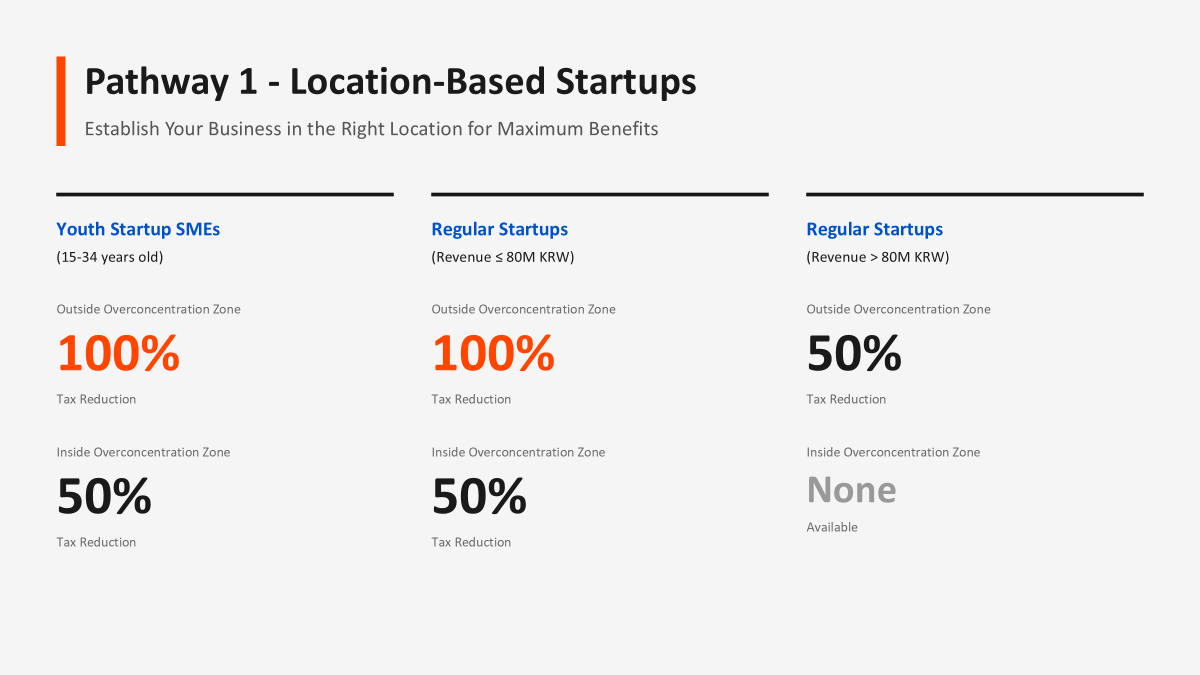Click the (Revenue > 80M KRW) text
Screen dimensions: 1200x675
click(877, 257)
